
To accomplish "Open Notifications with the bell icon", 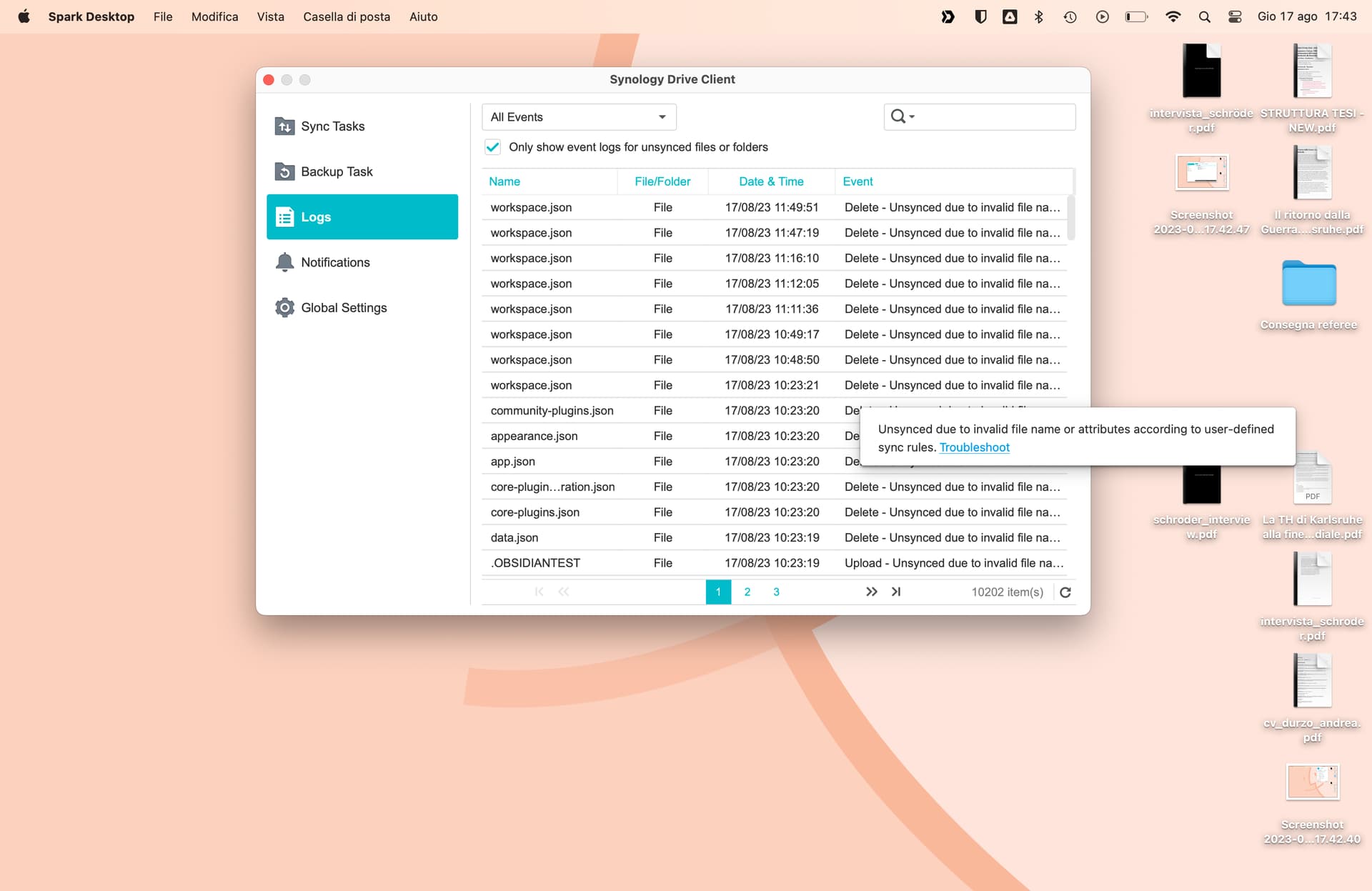I will point(362,262).
